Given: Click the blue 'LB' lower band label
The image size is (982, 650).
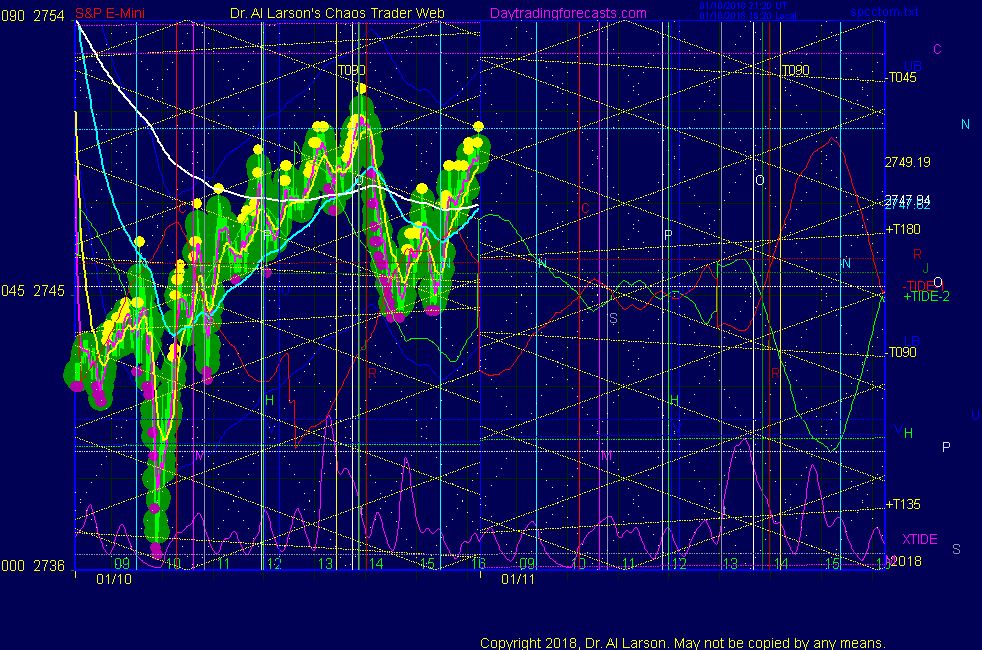Looking at the screenshot, I should (x=912, y=341).
